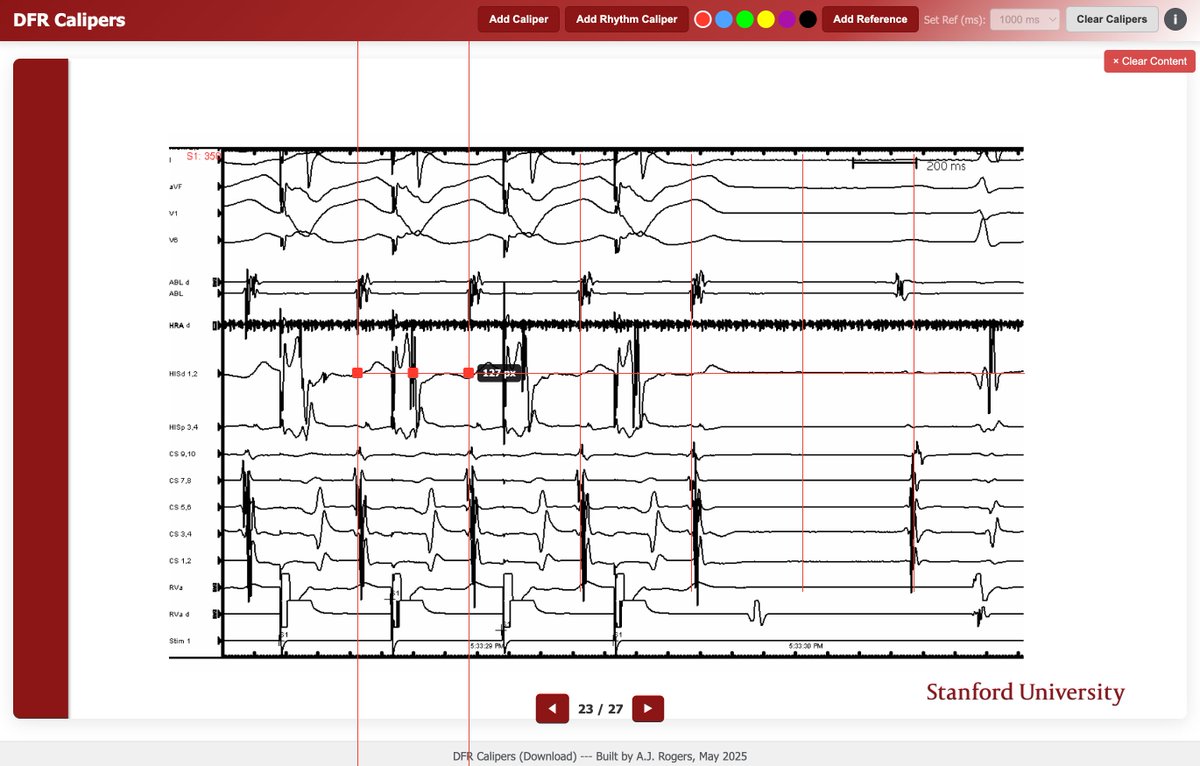Screen dimensions: 1200x766
Task: Click the RVa d channel label
Action: point(181,614)
